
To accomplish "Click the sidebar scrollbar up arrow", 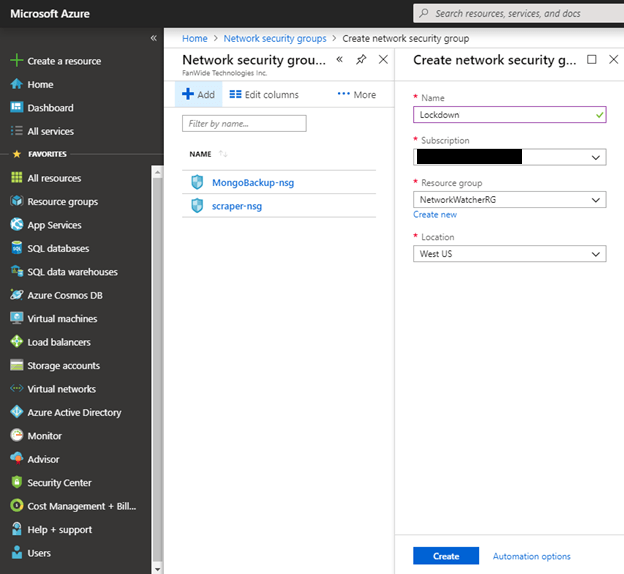I will point(158,172).
